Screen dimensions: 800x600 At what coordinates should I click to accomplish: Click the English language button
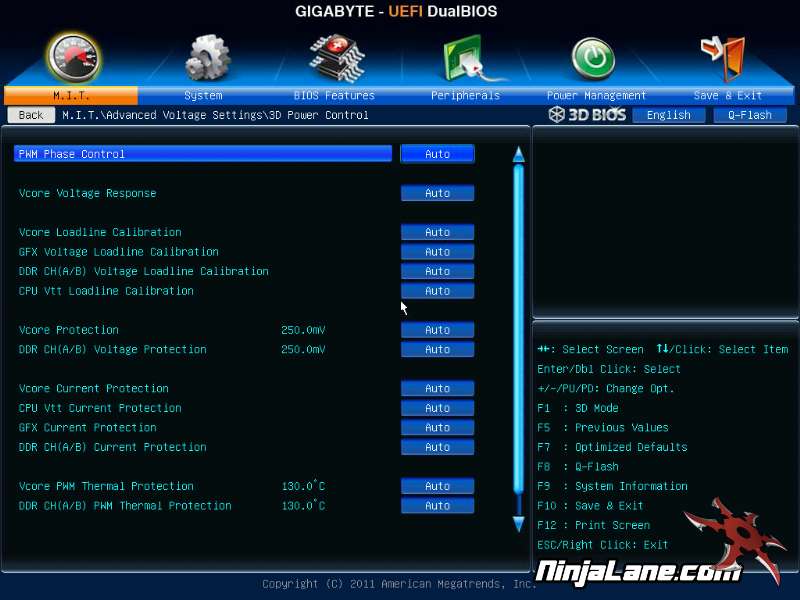coord(668,115)
